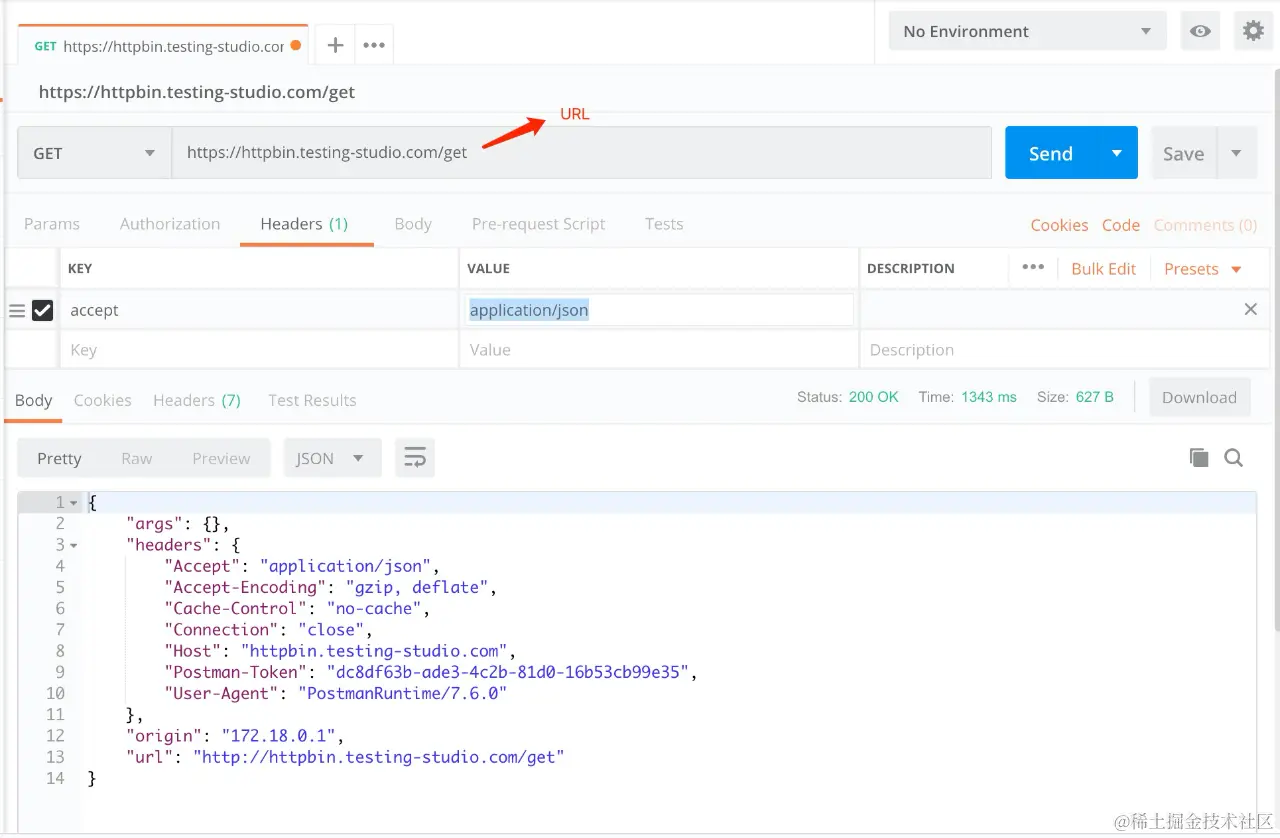Click the empty Description placeholder field
The height and width of the screenshot is (838, 1280).
1064,350
